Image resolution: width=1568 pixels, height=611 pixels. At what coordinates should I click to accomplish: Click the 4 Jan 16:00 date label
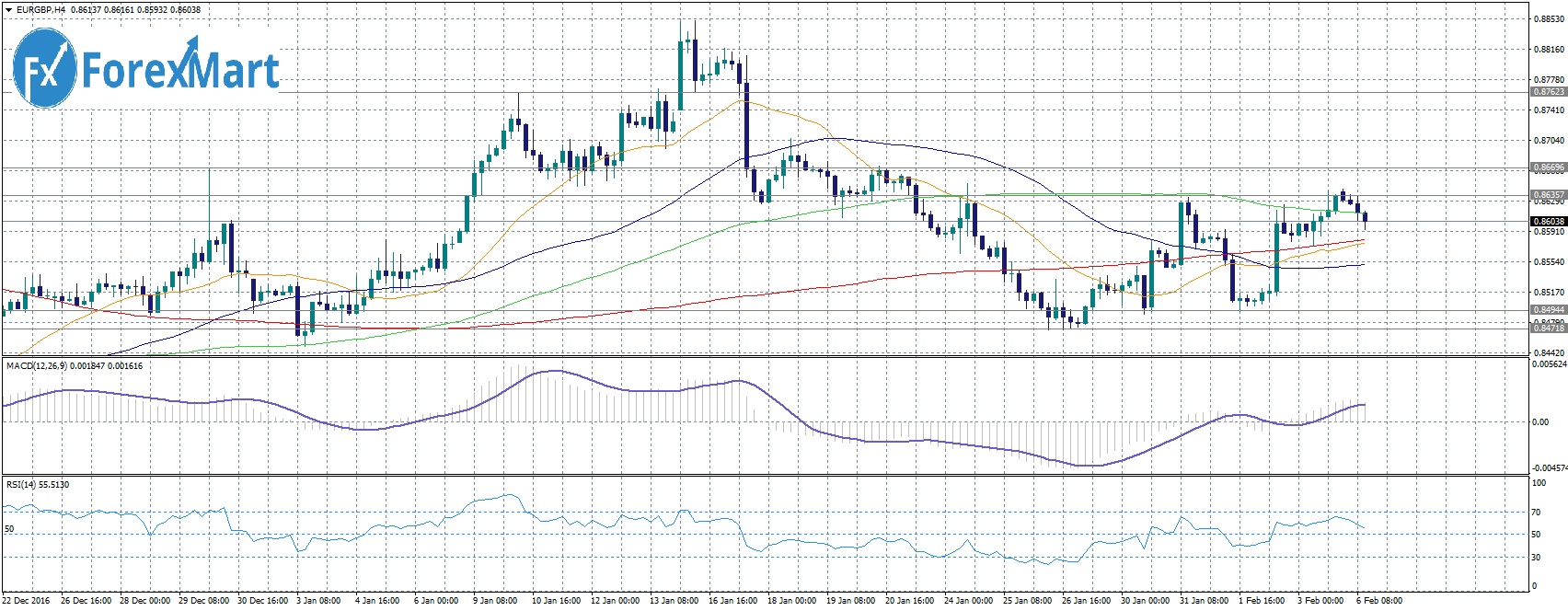pyautogui.click(x=377, y=601)
